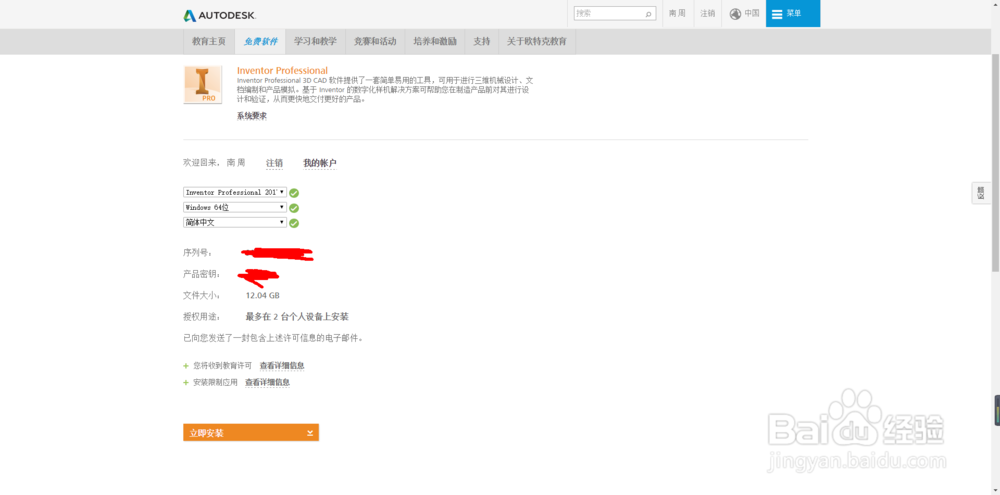1000x495 pixels.
Task: Click green checkmark beside 简体中文 dropdown
Action: [294, 223]
